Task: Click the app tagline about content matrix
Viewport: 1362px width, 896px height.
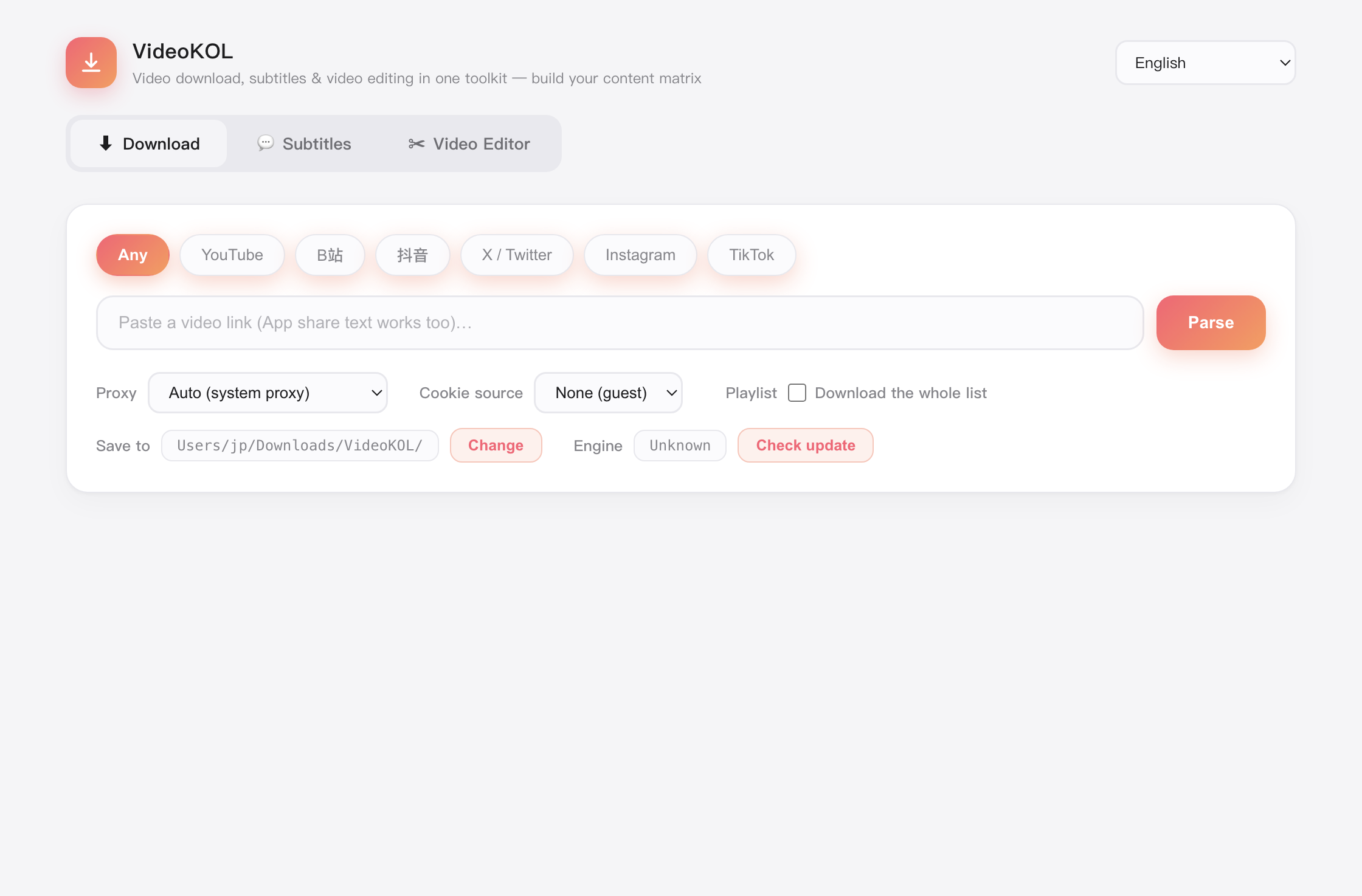Action: pos(417,78)
